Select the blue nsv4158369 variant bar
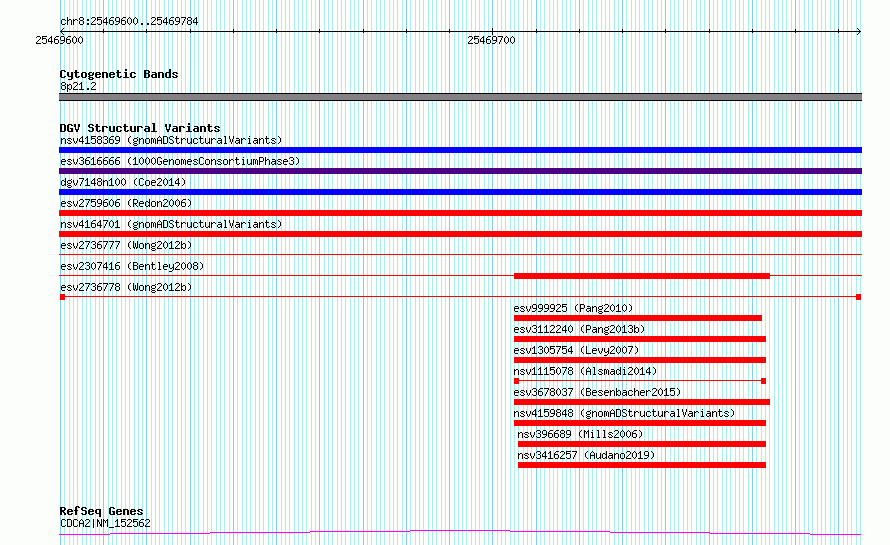The width and height of the screenshot is (890, 545). pyautogui.click(x=460, y=150)
